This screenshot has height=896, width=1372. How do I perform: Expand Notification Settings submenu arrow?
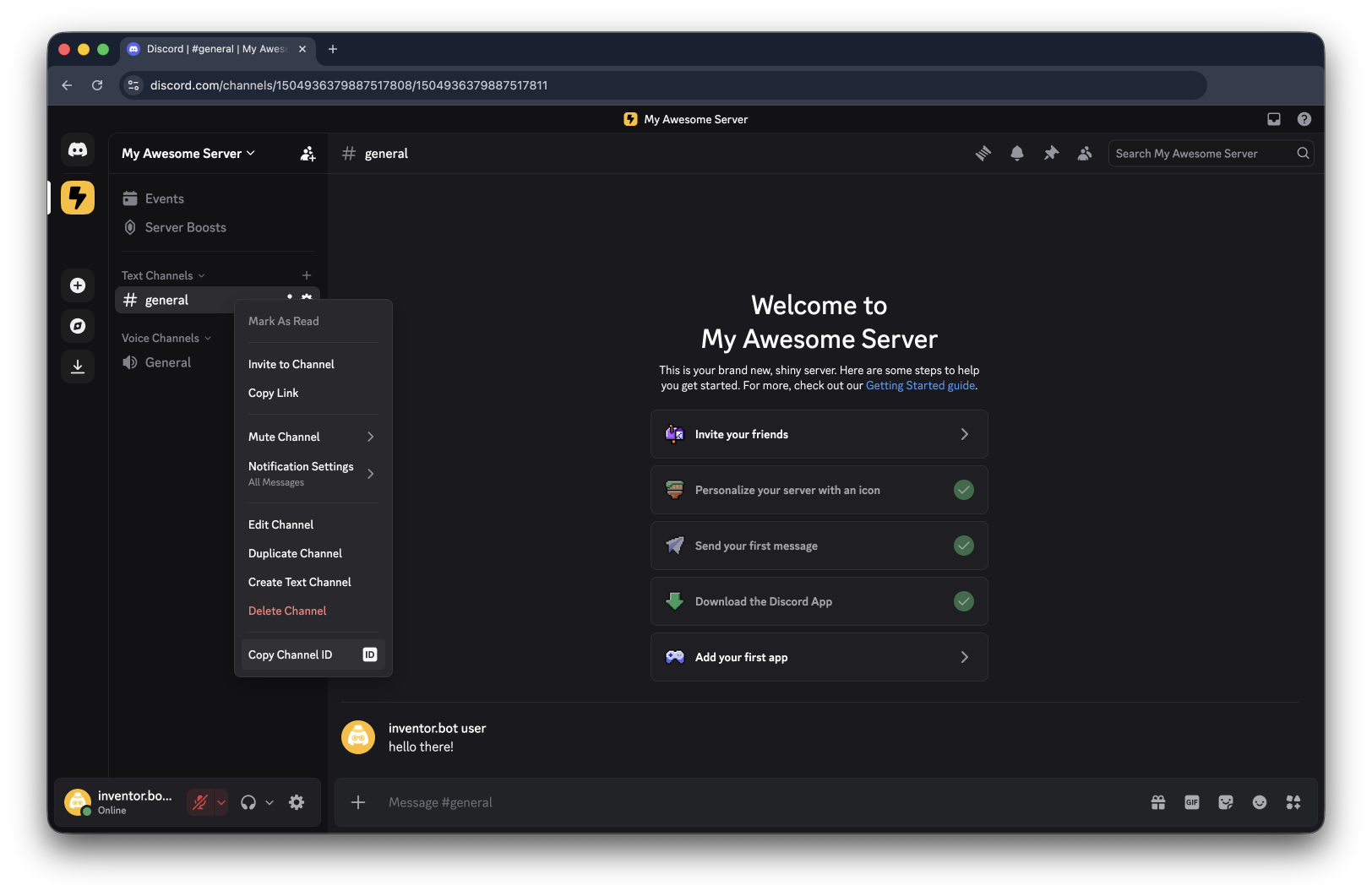click(371, 474)
